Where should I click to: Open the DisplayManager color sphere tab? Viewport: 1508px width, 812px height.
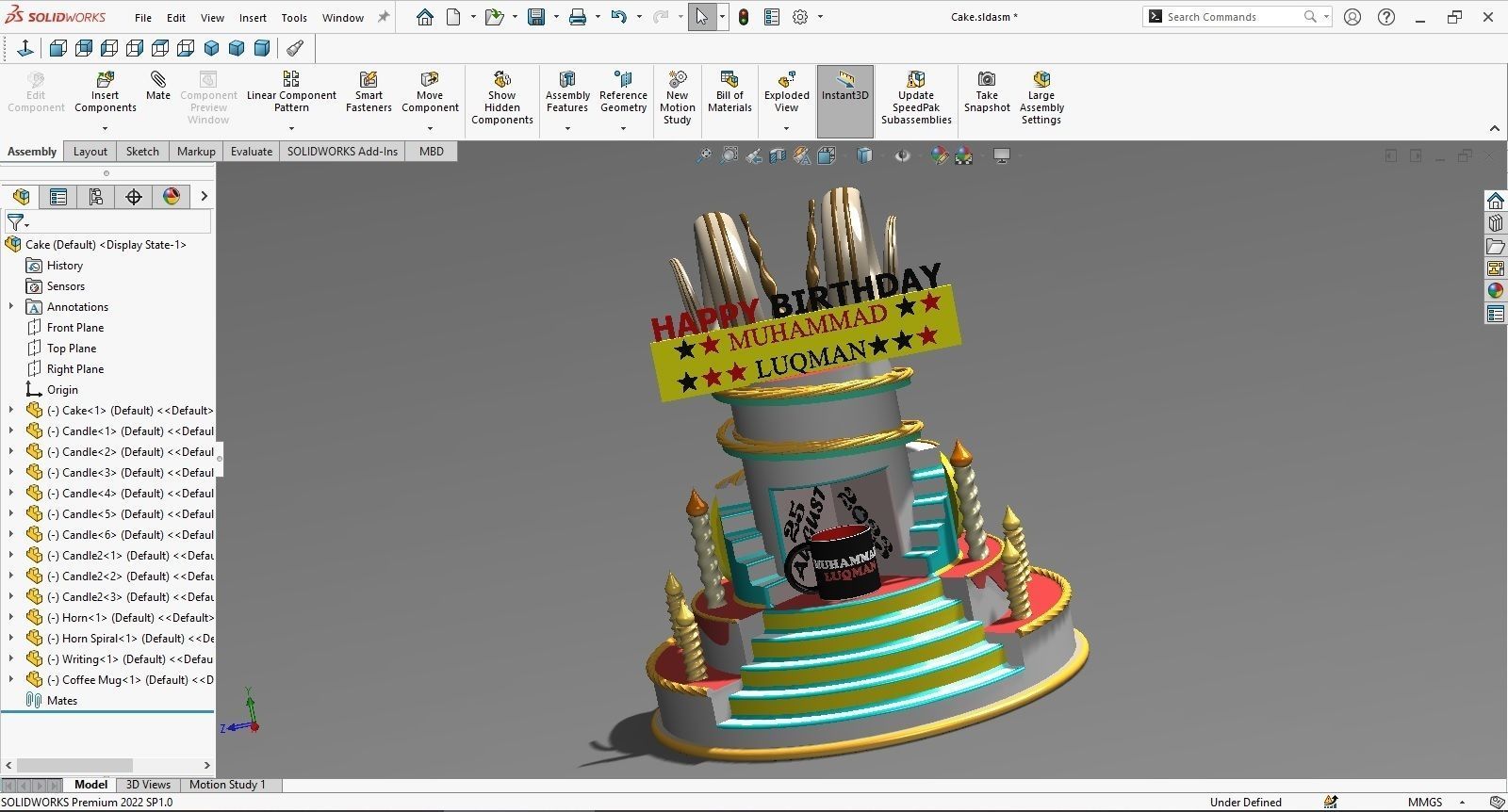click(x=172, y=196)
